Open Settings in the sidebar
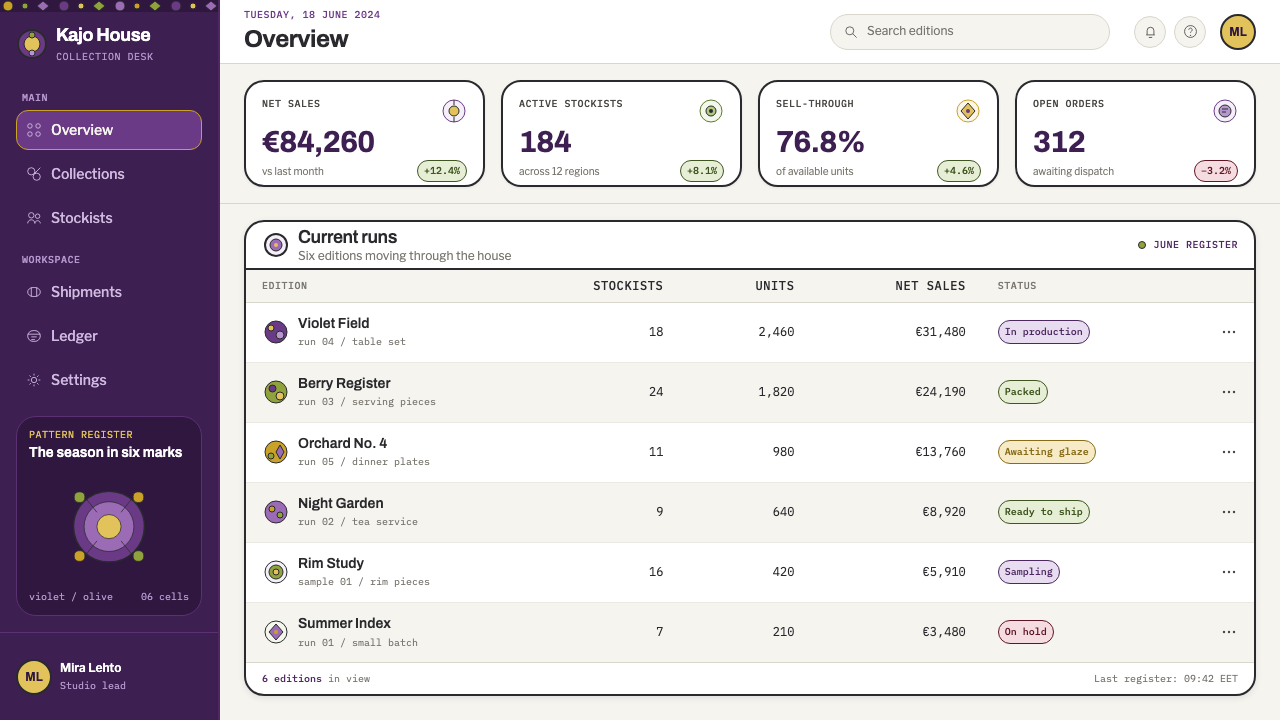Viewport: 1280px width, 720px height. pos(109,380)
